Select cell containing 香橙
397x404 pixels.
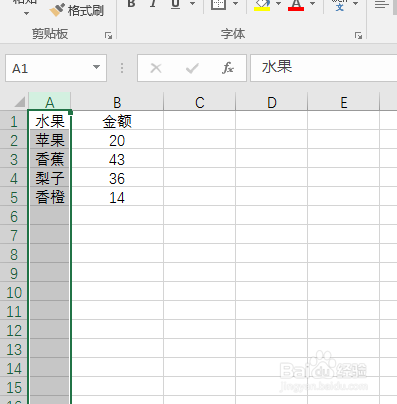(50, 197)
